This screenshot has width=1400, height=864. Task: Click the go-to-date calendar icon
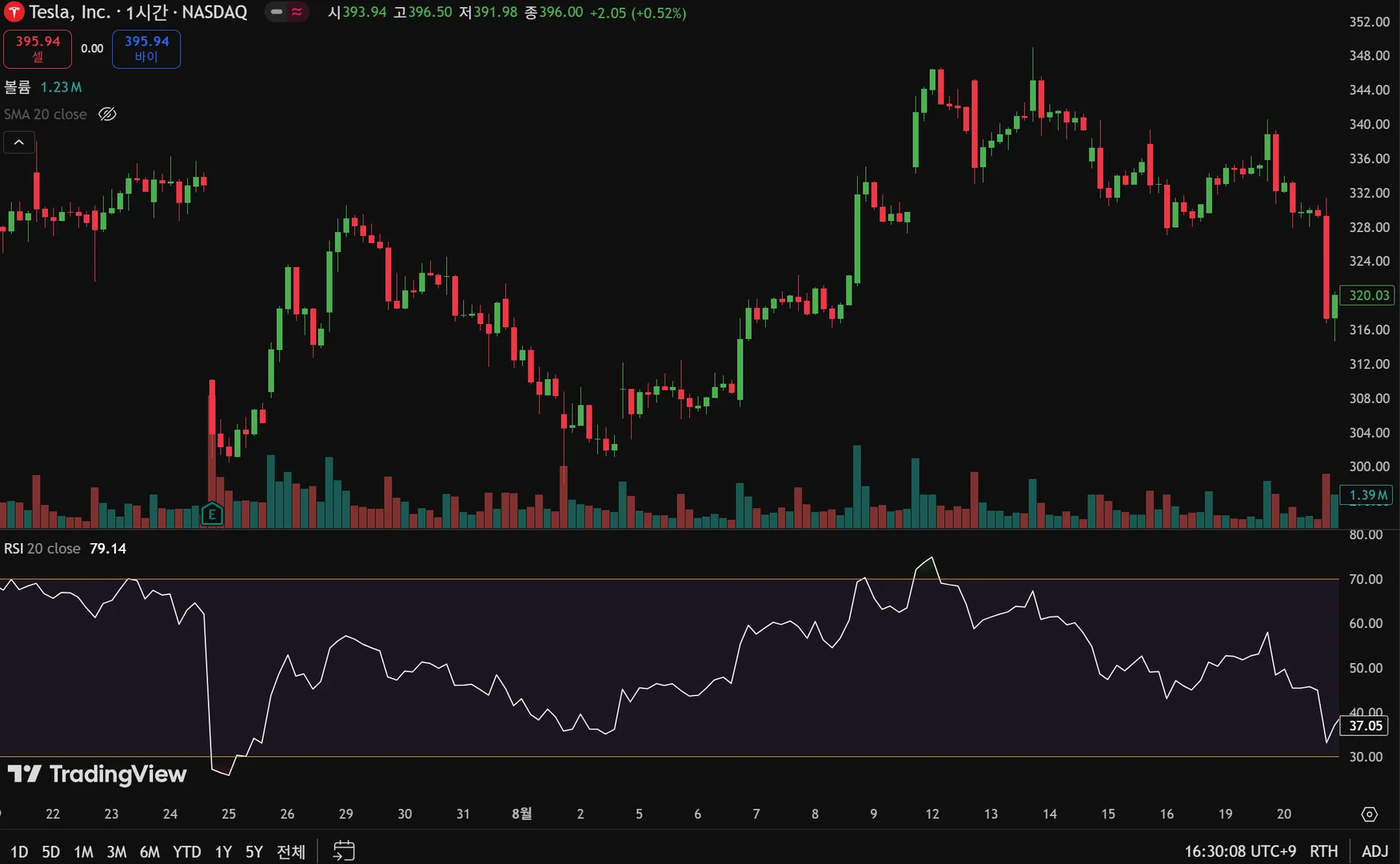click(344, 850)
